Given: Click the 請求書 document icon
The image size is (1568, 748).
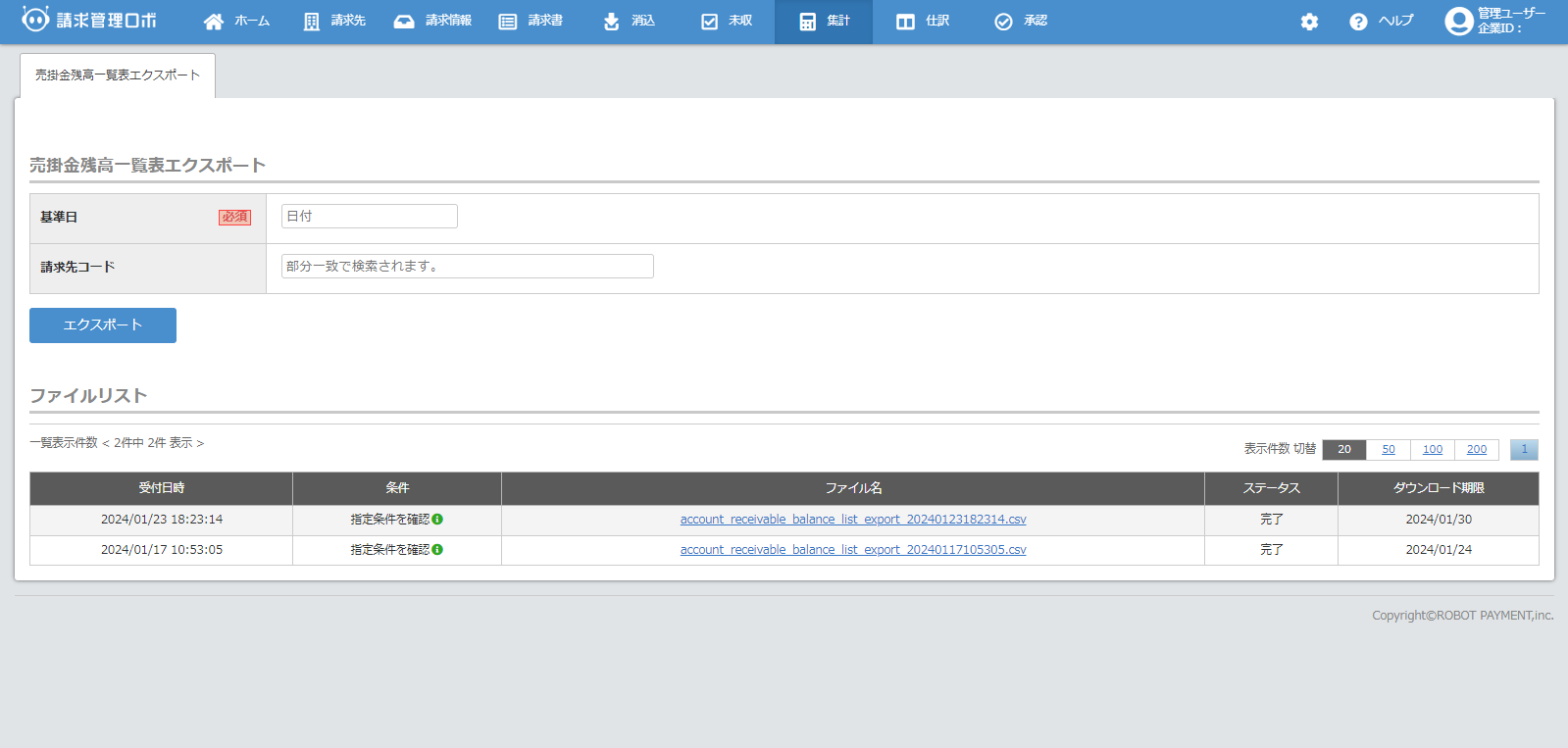Looking at the screenshot, I should [x=508, y=22].
